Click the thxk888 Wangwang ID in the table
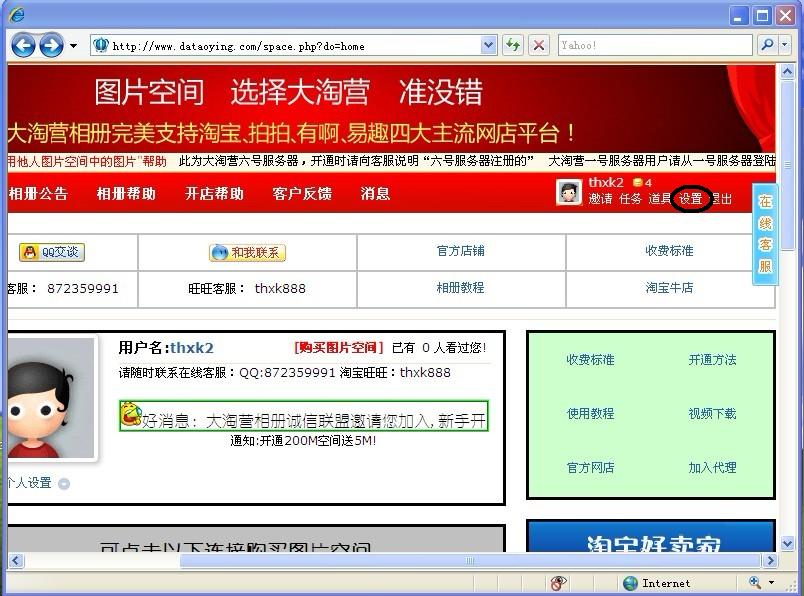The height and width of the screenshot is (596, 804). click(280, 289)
